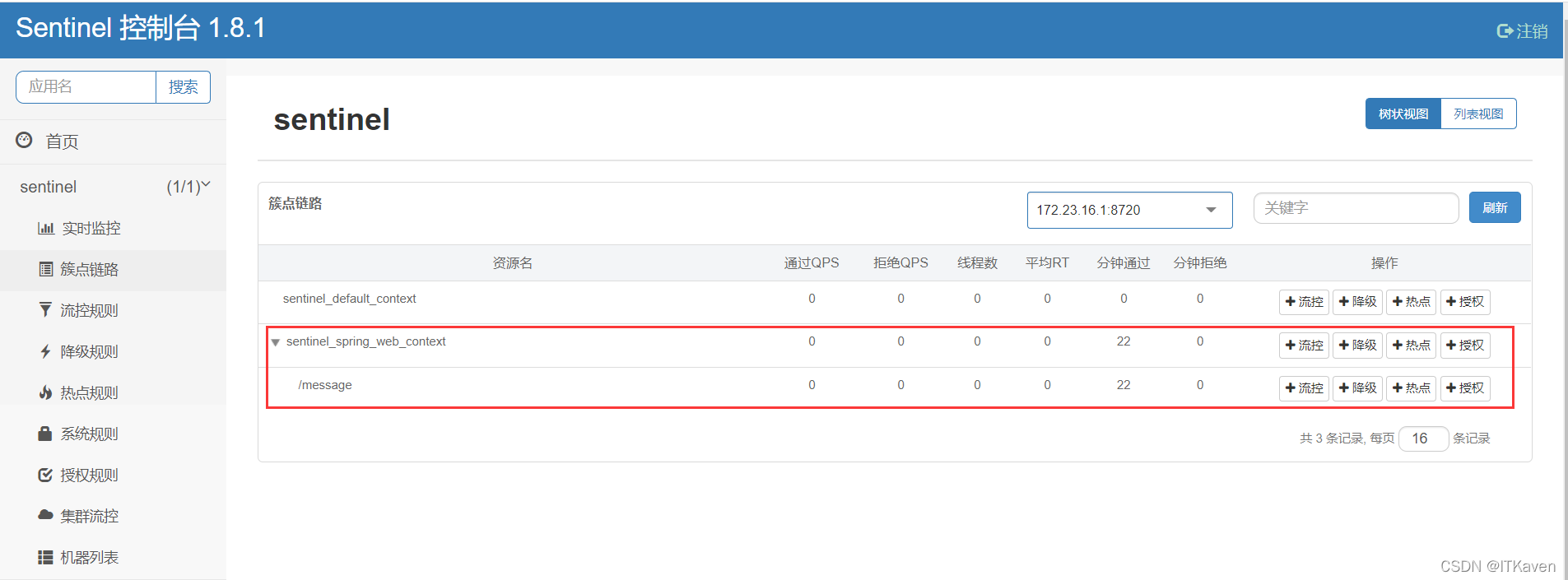Click the logout arrow icon in header
This screenshot has width=1568, height=580.
pyautogui.click(x=1505, y=31)
